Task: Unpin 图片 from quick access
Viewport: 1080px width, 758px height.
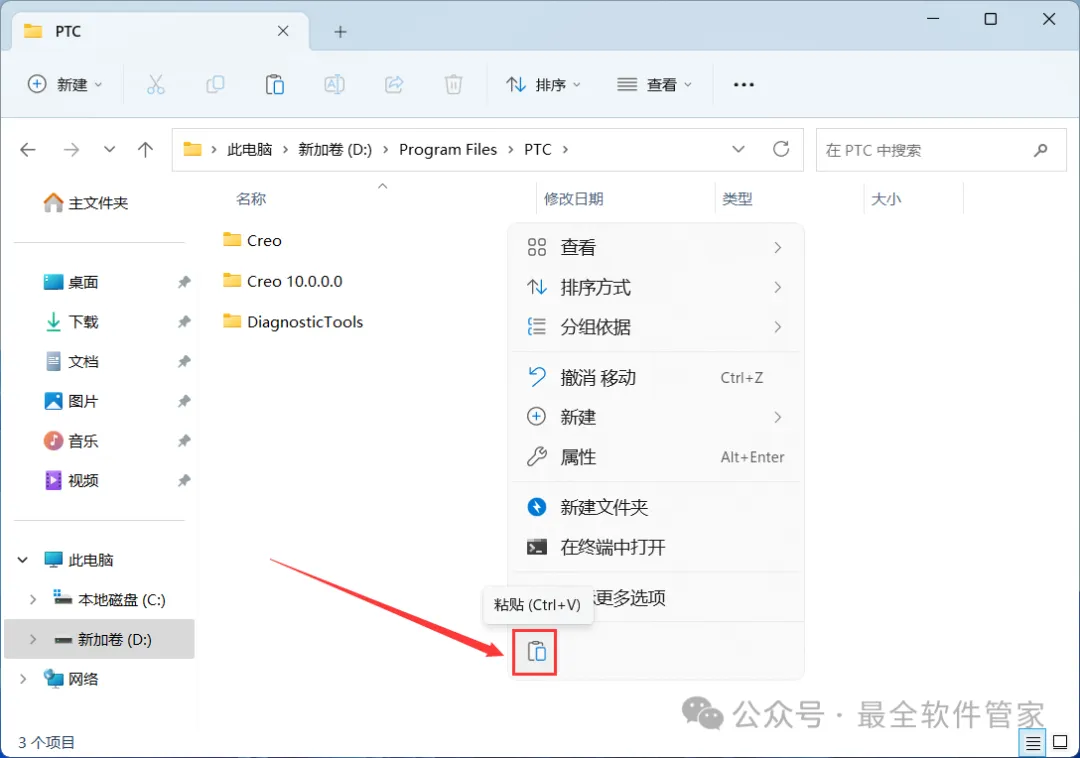Action: (x=184, y=401)
